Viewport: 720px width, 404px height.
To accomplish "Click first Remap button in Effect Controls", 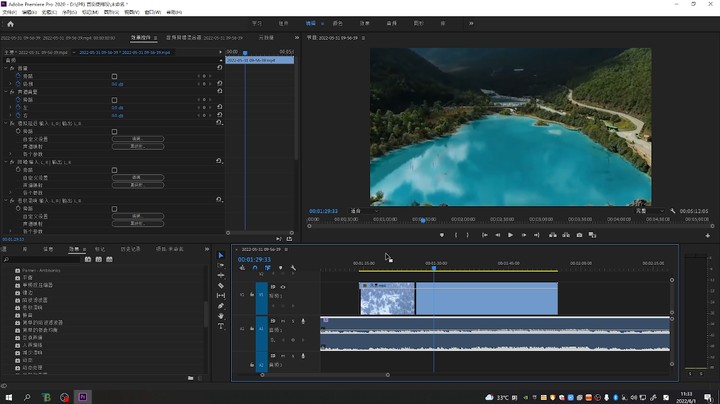I will coord(138,146).
